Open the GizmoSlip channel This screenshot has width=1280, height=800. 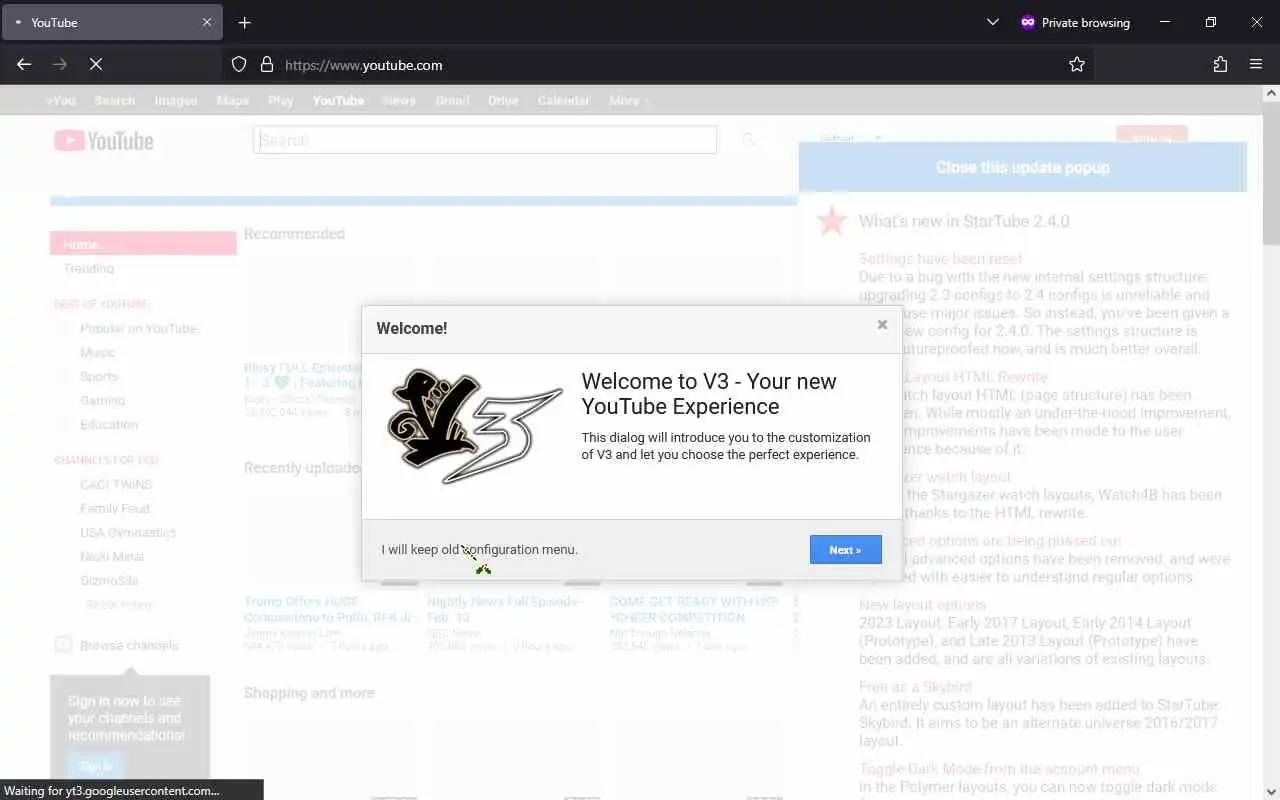[x=109, y=580]
